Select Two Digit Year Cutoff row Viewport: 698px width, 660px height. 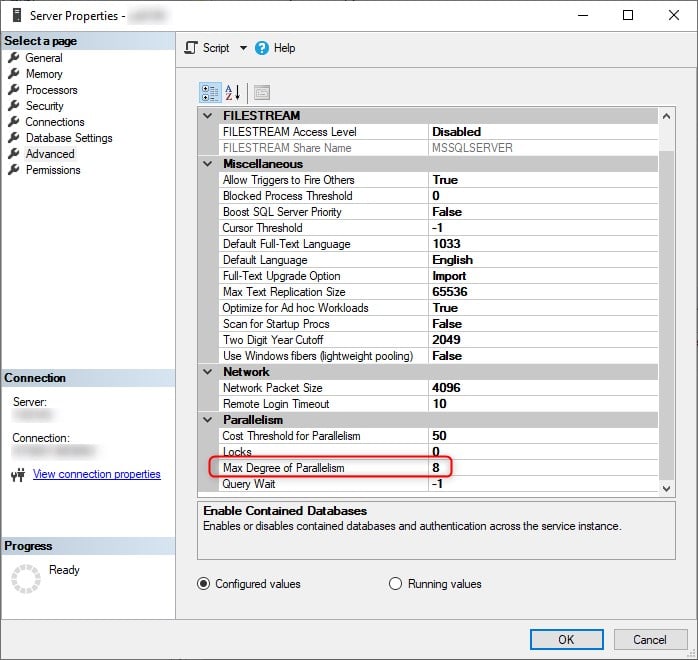(x=438, y=340)
